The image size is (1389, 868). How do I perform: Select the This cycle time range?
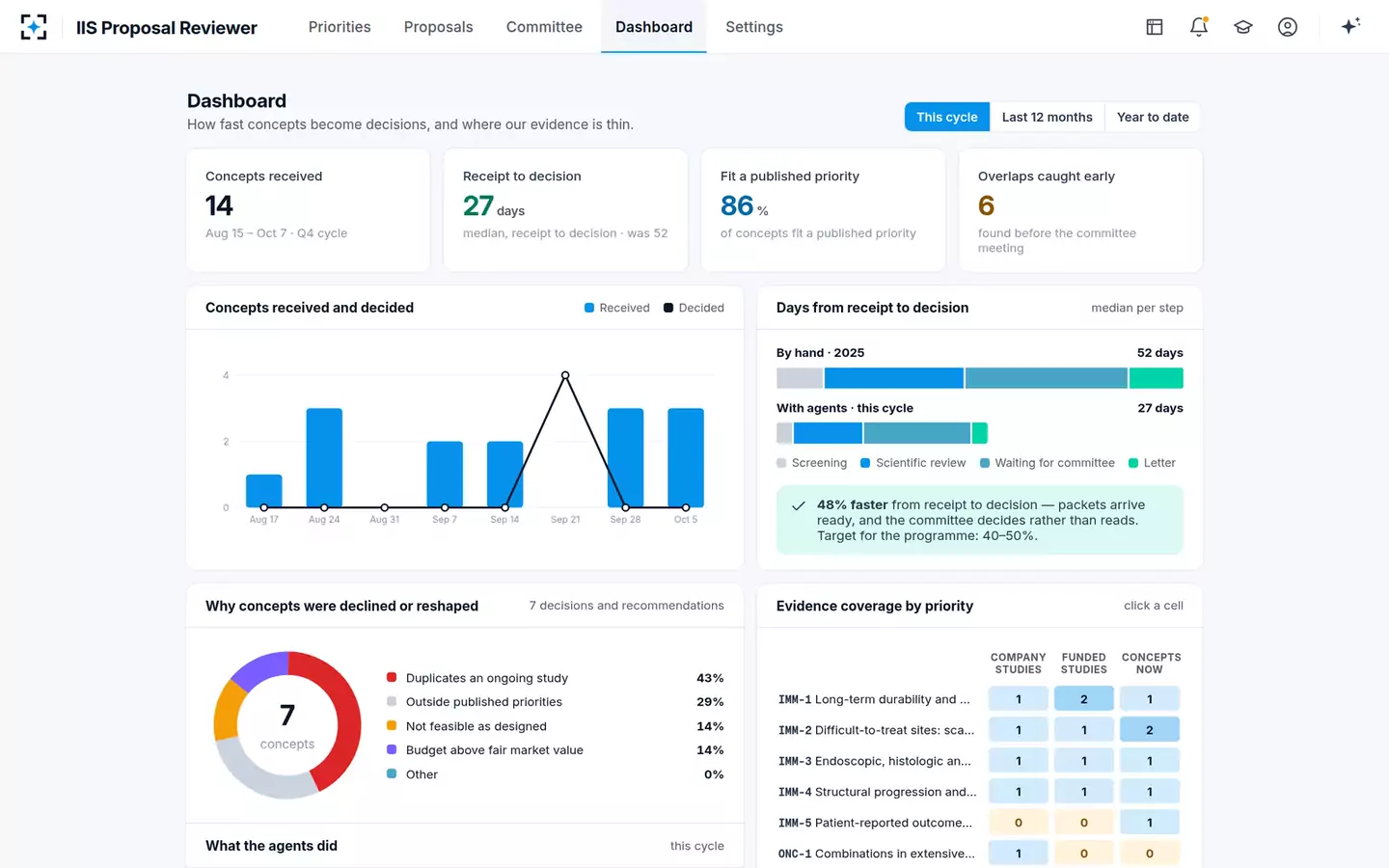point(947,117)
